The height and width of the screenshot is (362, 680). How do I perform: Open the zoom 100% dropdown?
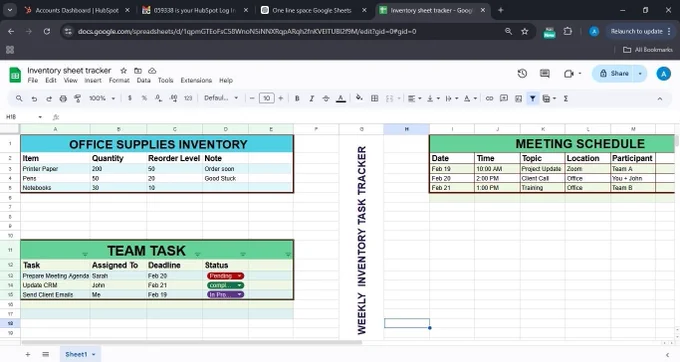point(102,99)
